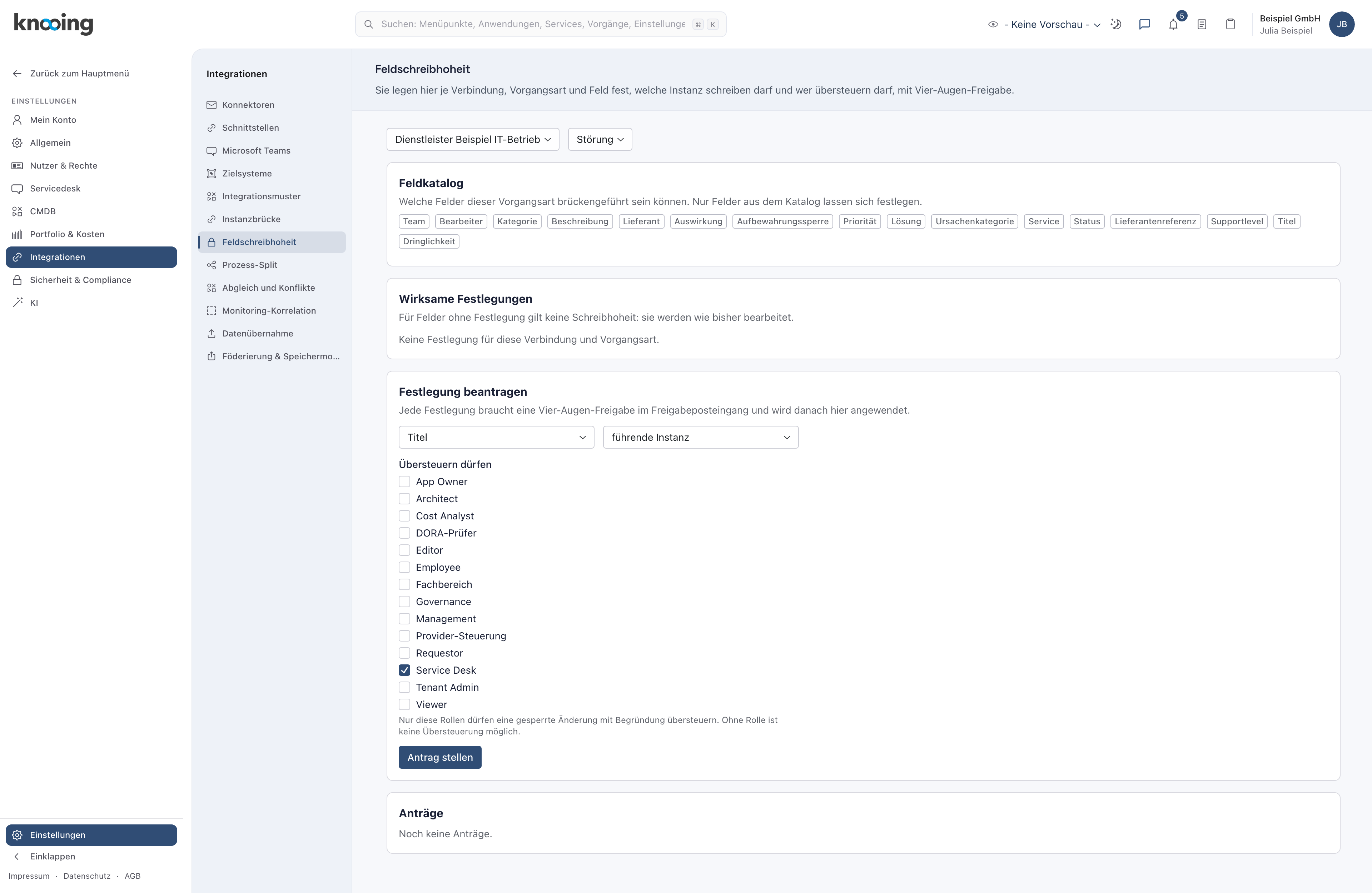Click the eye icon beside Keine Vorschau
Screen dimensions: 1372x893
point(993,24)
